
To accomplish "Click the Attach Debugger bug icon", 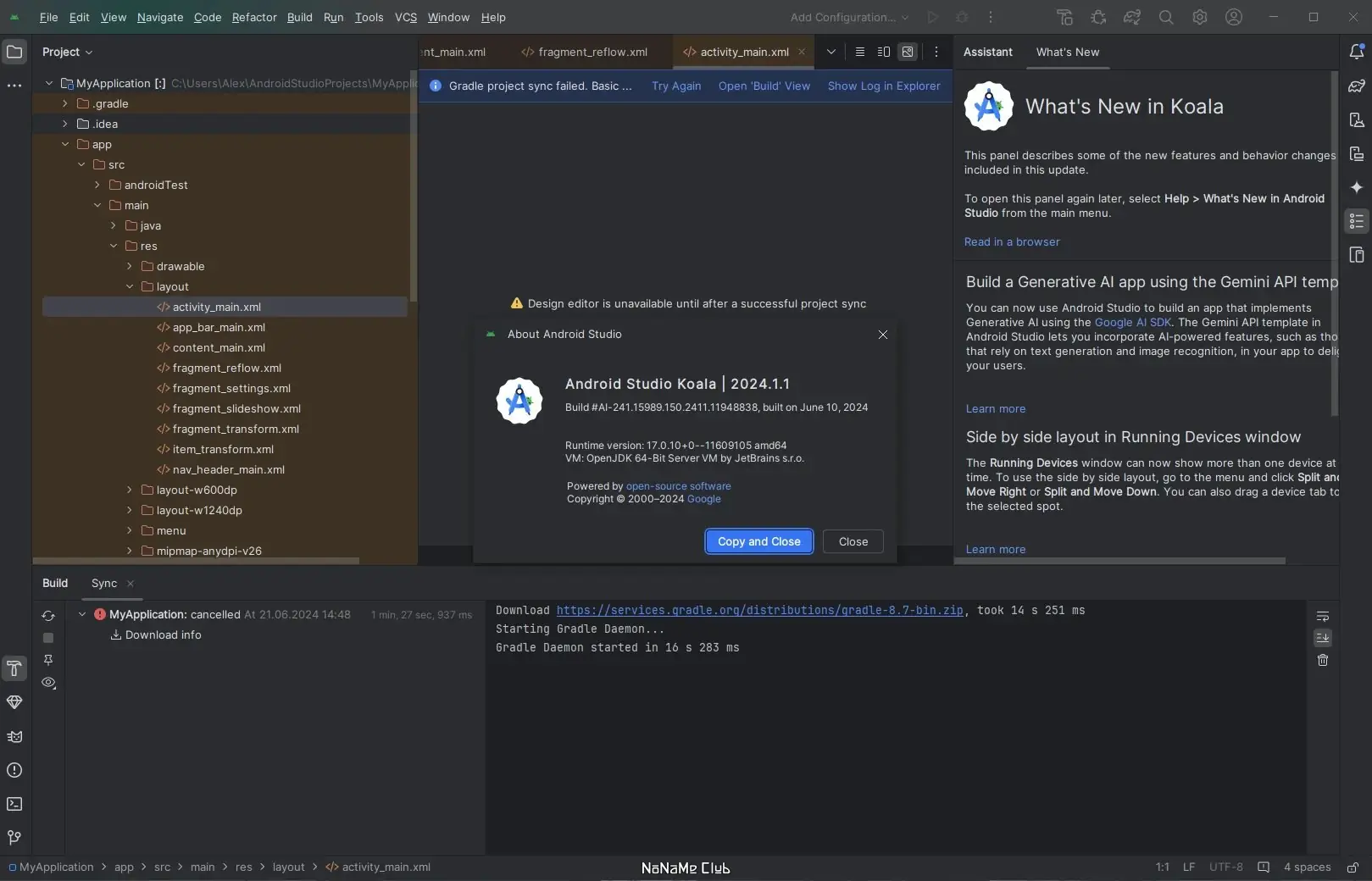I will (x=1098, y=17).
